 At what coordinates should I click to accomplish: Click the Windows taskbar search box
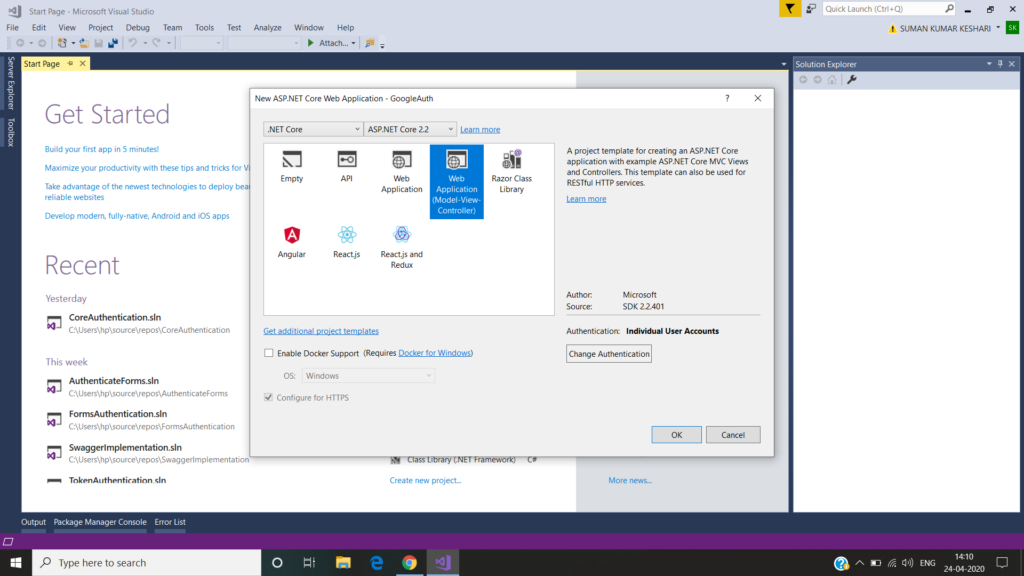tap(147, 563)
